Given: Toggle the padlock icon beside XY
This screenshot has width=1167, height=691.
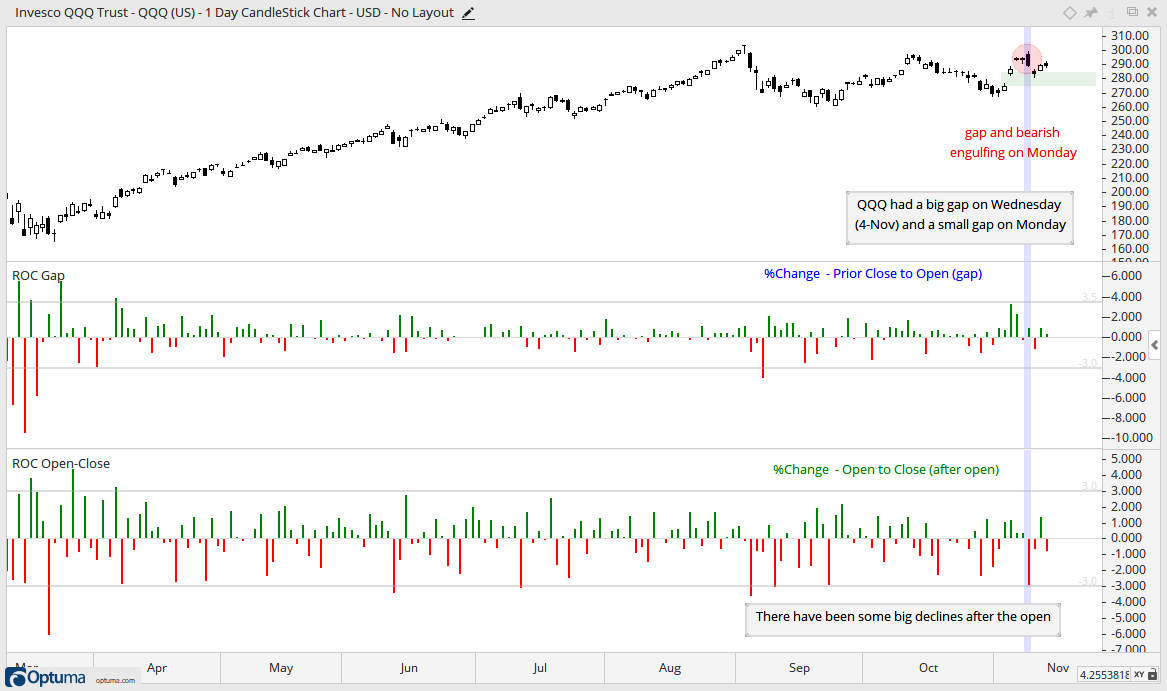Looking at the screenshot, I should click(x=1154, y=675).
